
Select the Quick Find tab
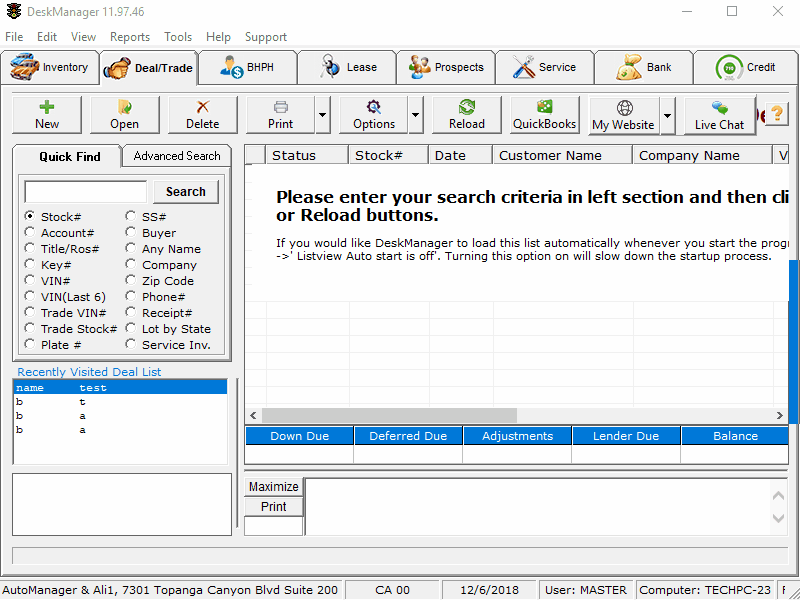tap(69, 157)
